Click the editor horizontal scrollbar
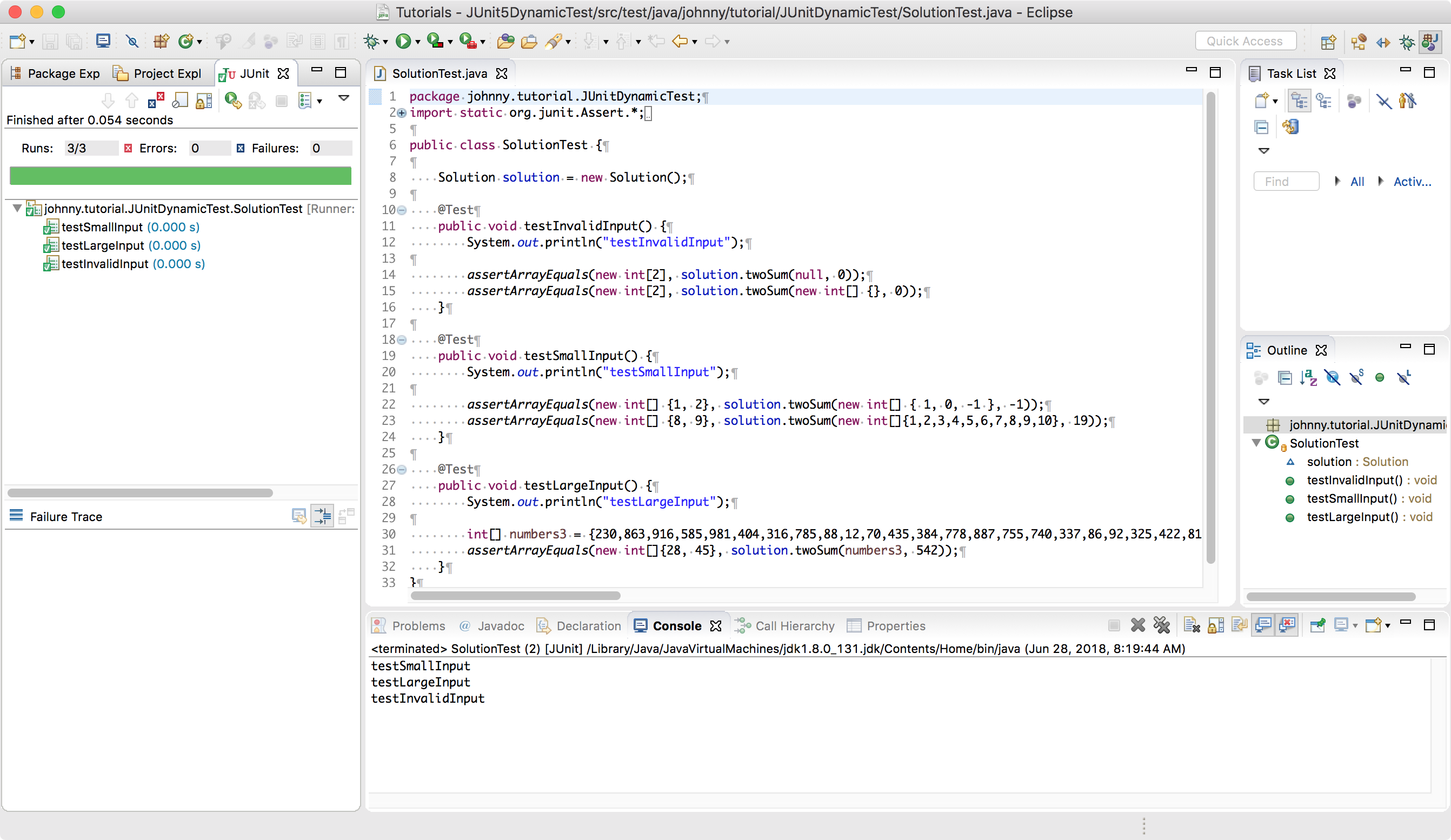 click(515, 595)
